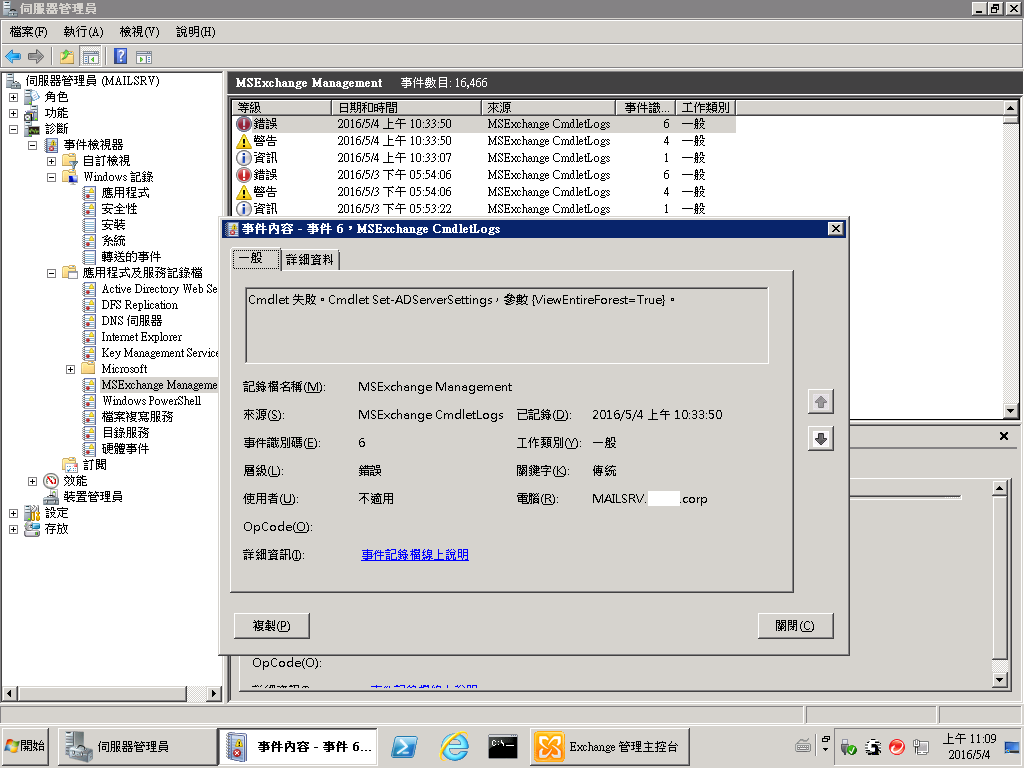Viewport: 1024px width, 768px height.
Task: Open the 事件記錄檔線上說明 link
Action: click(415, 554)
